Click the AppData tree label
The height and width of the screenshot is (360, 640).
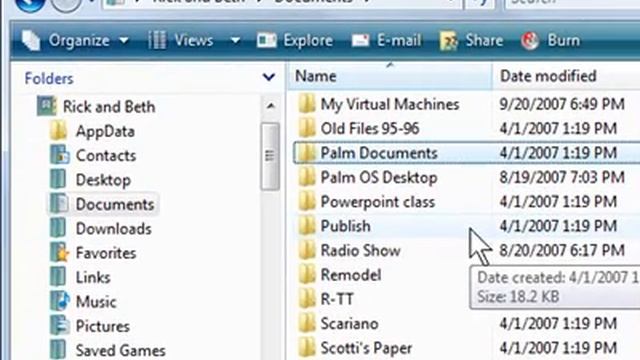pyautogui.click(x=105, y=131)
